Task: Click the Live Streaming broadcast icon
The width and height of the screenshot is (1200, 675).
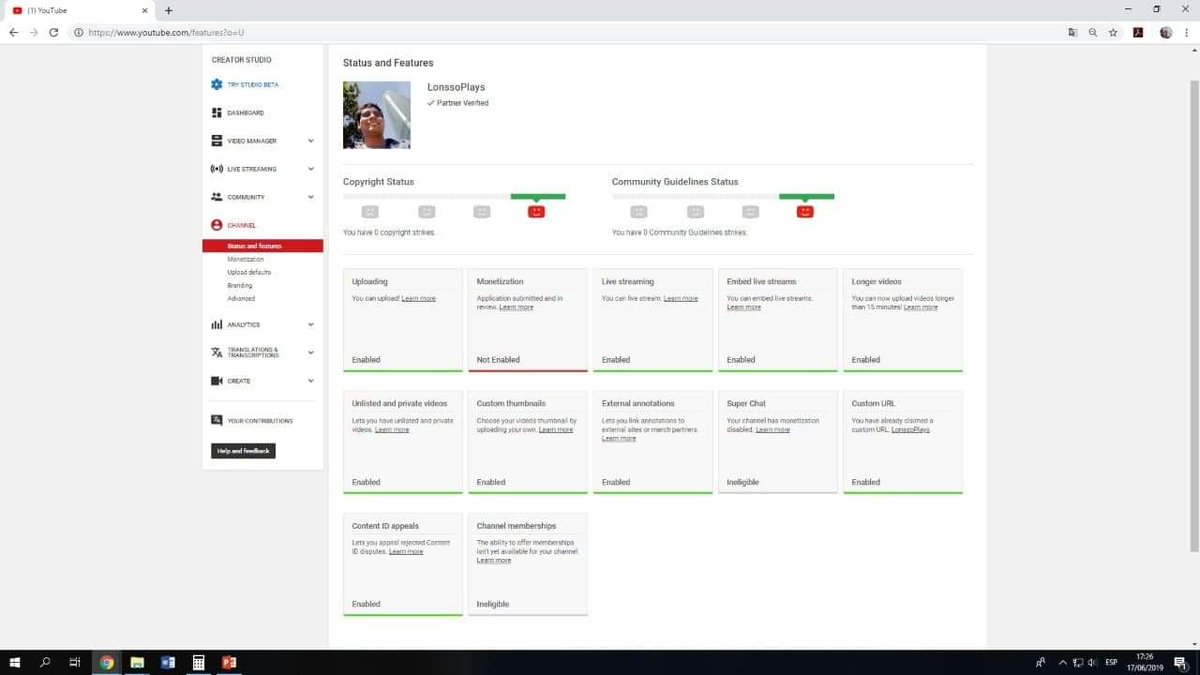Action: (x=217, y=169)
